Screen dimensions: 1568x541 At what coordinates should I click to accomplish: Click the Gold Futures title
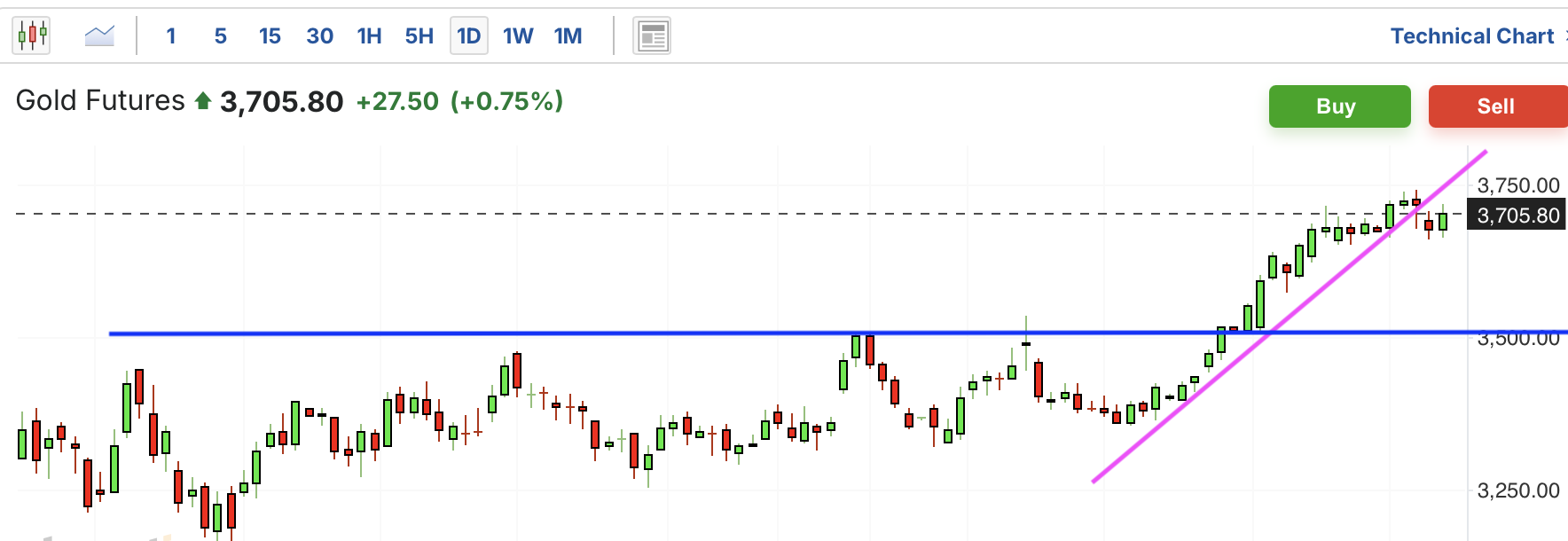[x=100, y=100]
